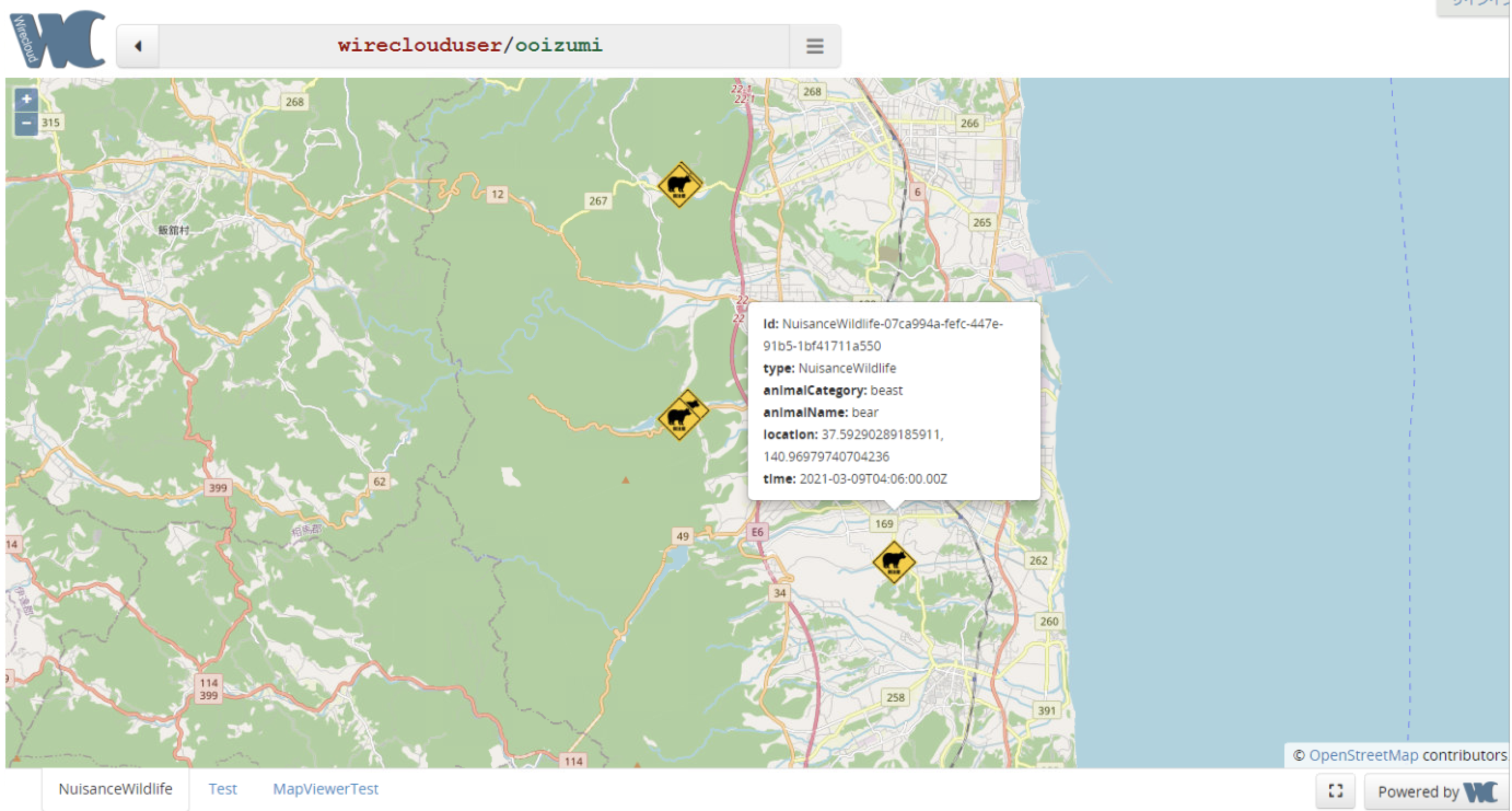Switch to the Test tab
1512x811 pixels.
[x=223, y=789]
